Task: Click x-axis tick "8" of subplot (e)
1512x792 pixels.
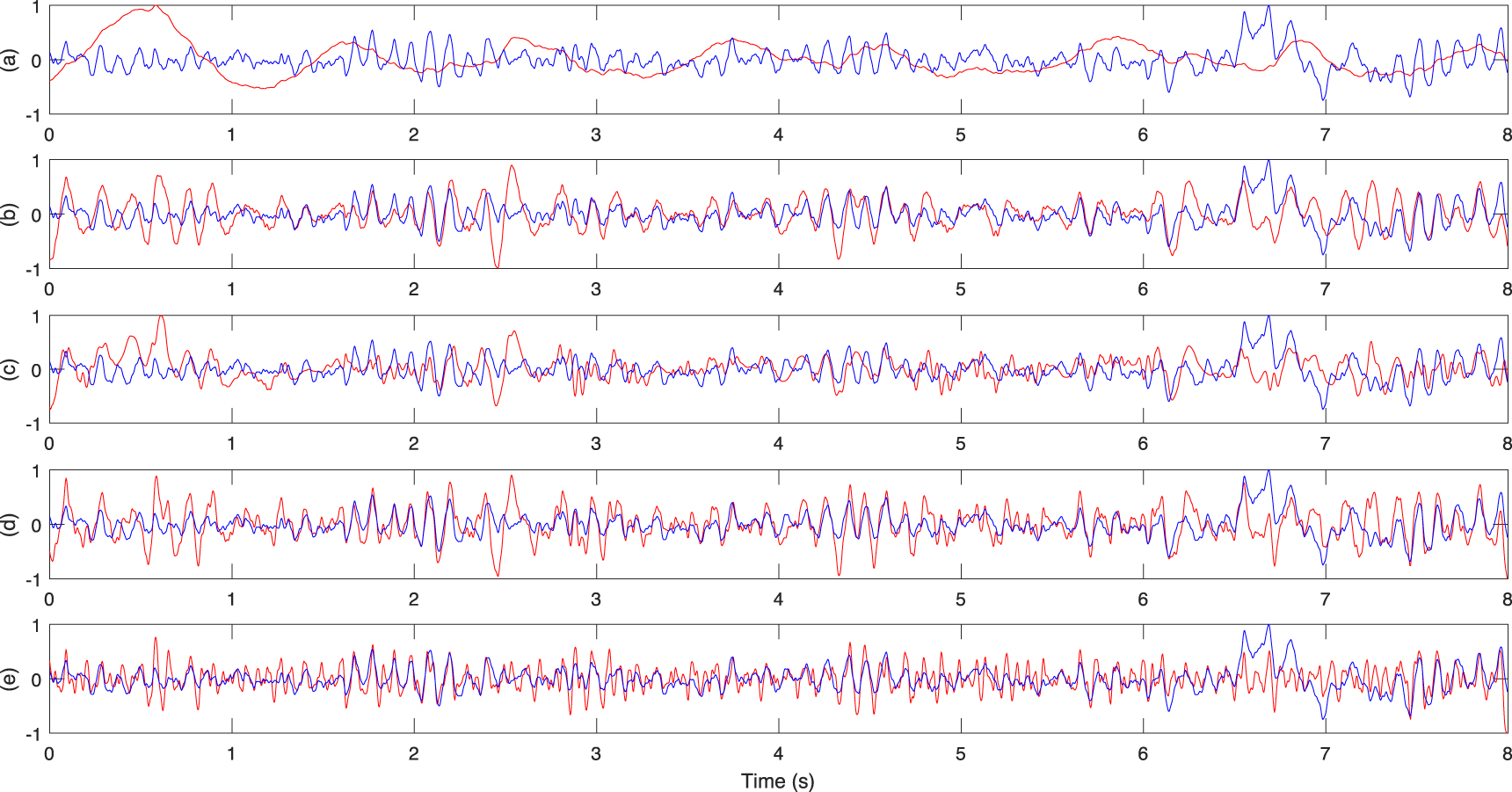Action: (1506, 753)
